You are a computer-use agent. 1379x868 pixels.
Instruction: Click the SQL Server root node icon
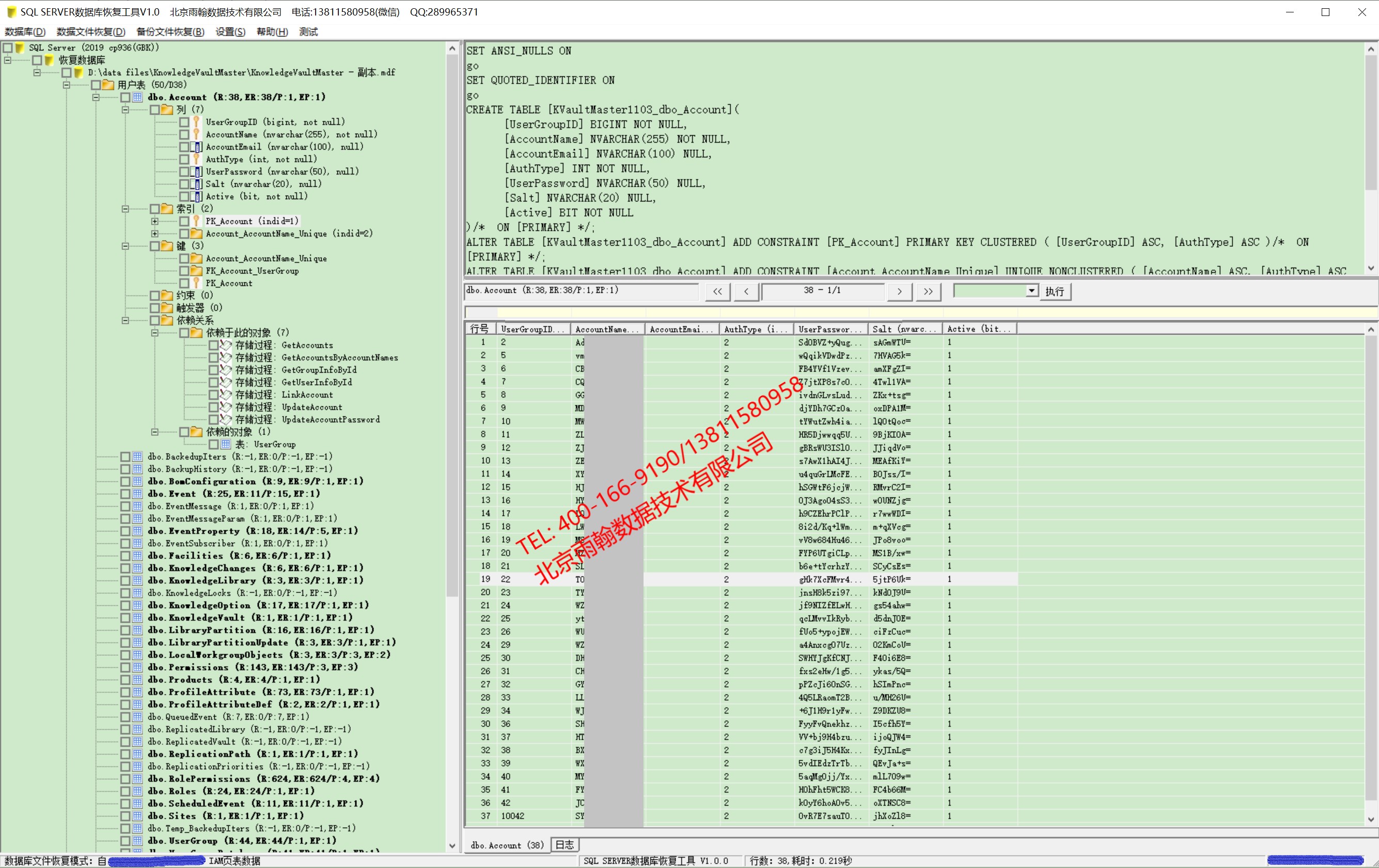coord(20,48)
